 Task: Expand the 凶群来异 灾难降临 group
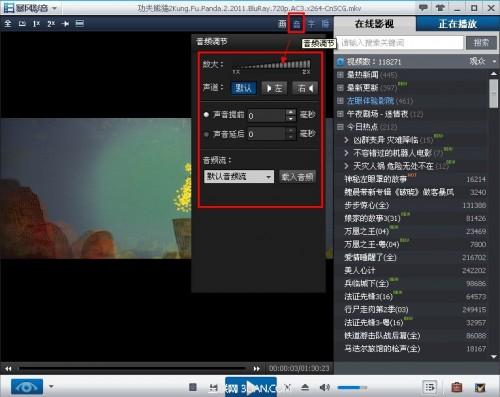(x=346, y=140)
